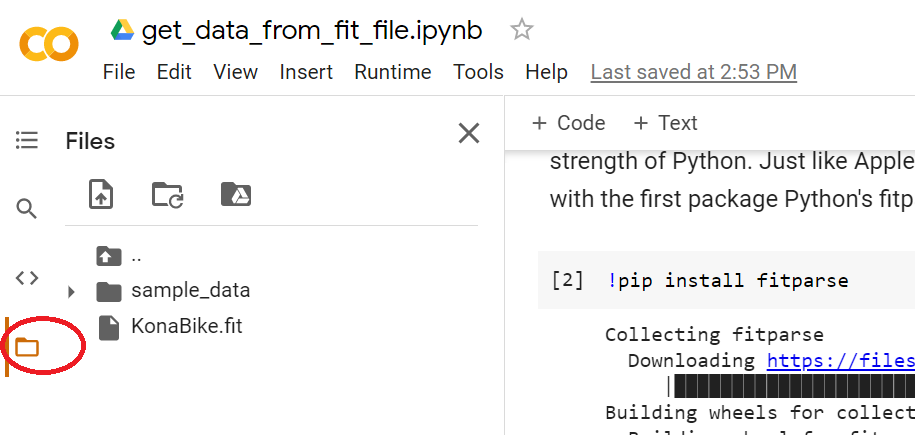
Task: Star the notebook with the star icon
Action: pyautogui.click(x=522, y=29)
